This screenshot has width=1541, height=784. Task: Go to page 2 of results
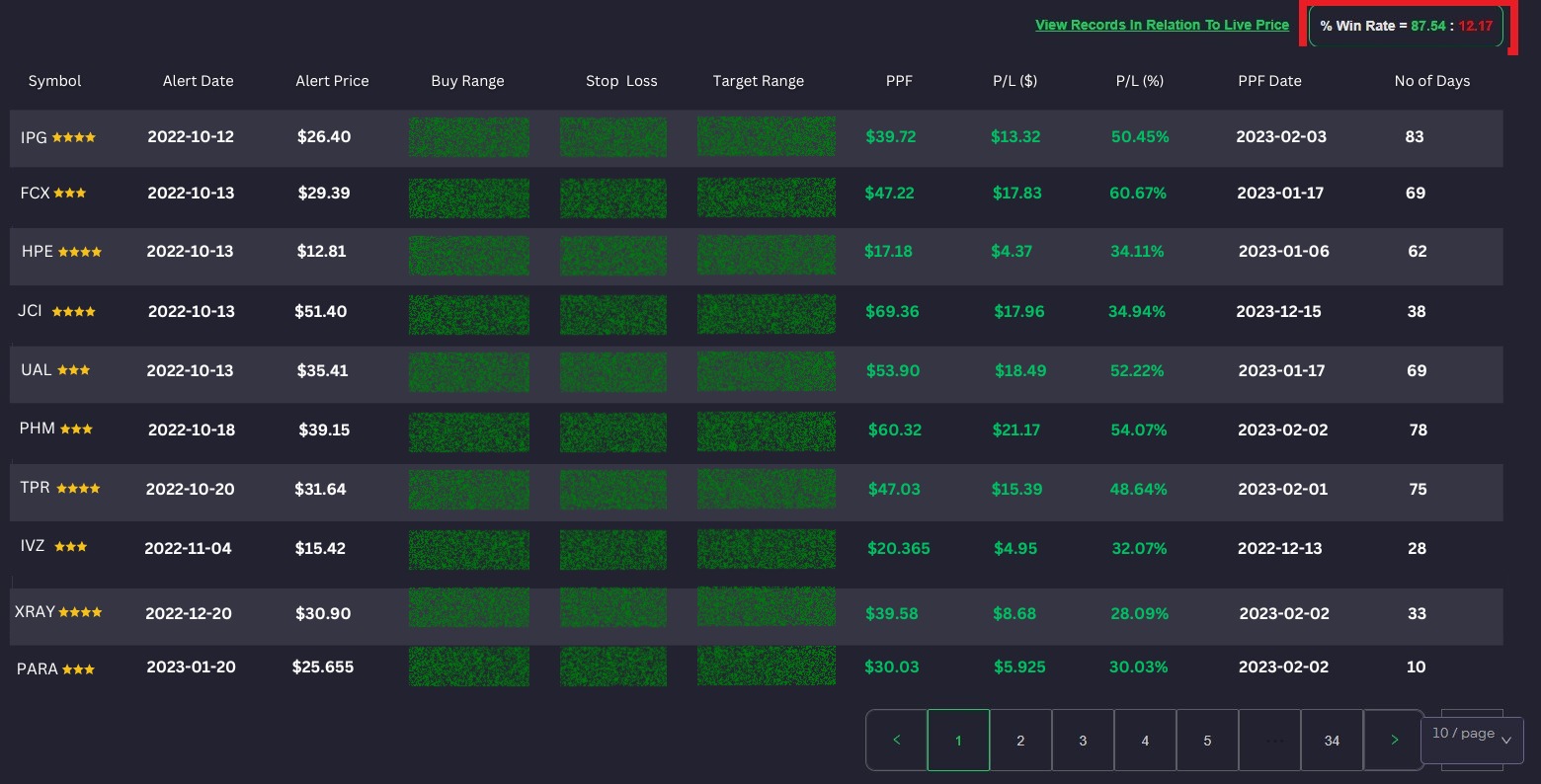click(1020, 741)
